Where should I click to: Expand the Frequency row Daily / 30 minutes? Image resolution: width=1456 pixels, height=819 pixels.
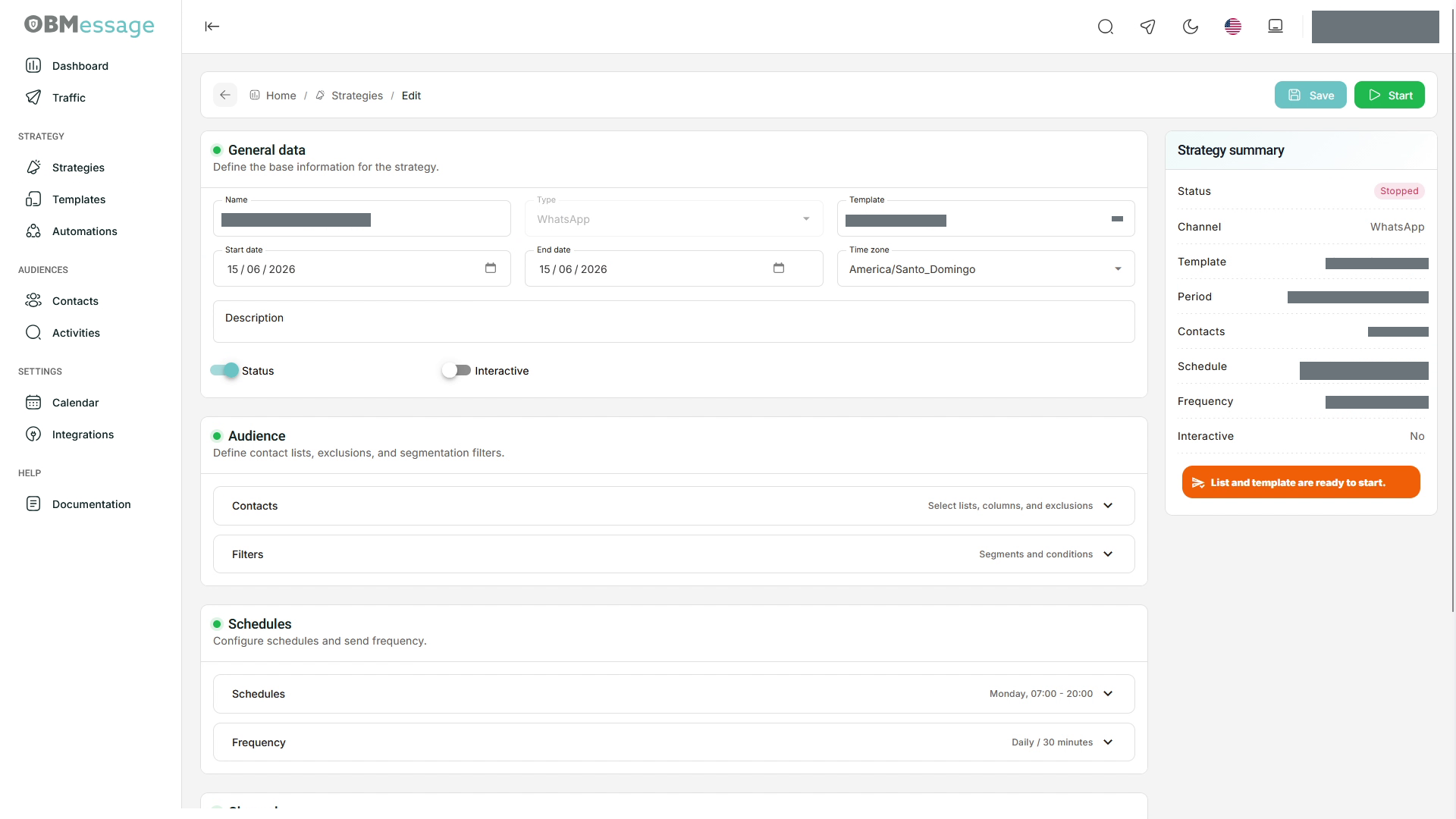(673, 742)
